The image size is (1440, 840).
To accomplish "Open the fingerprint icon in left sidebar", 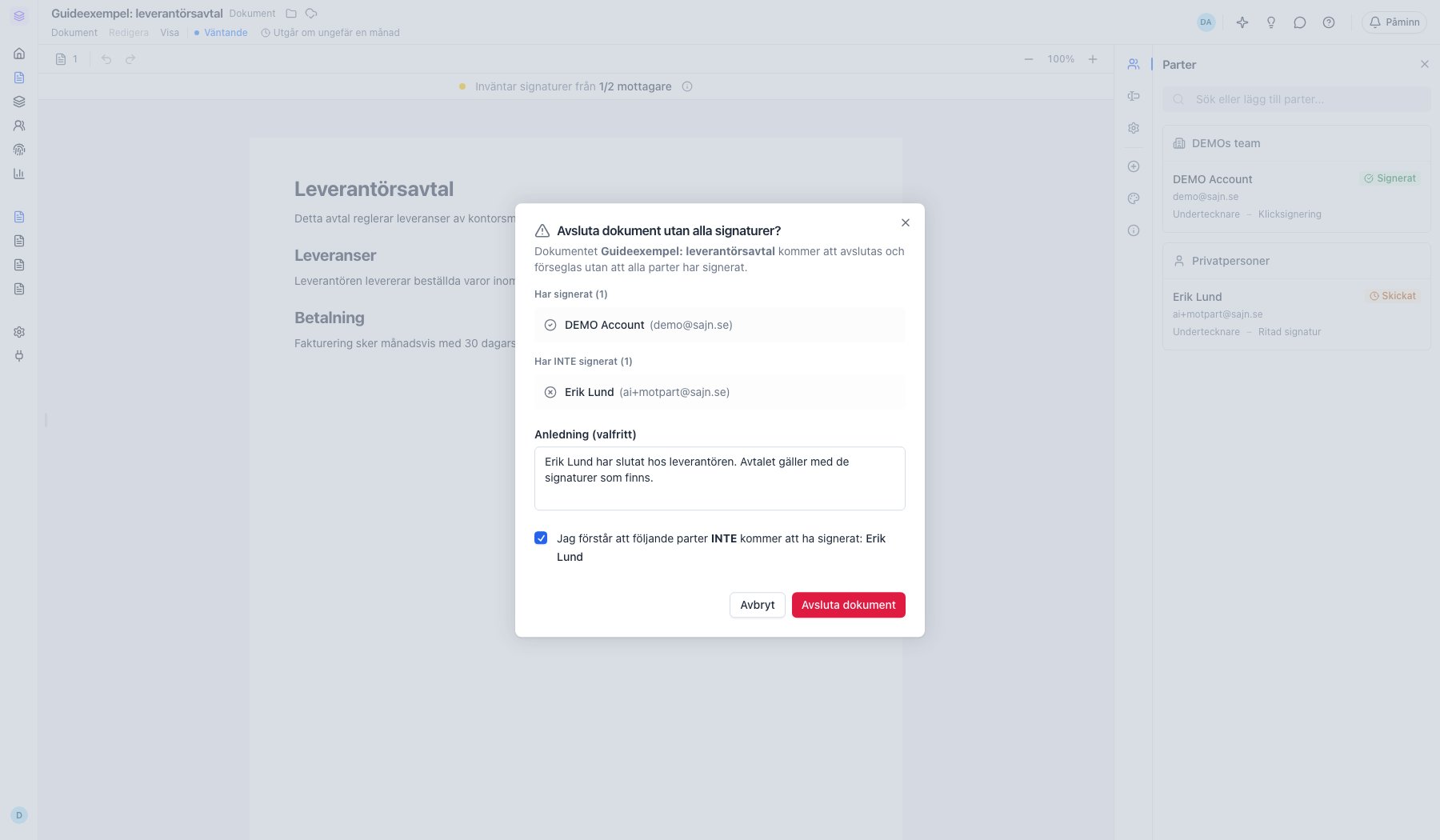I will click(19, 150).
